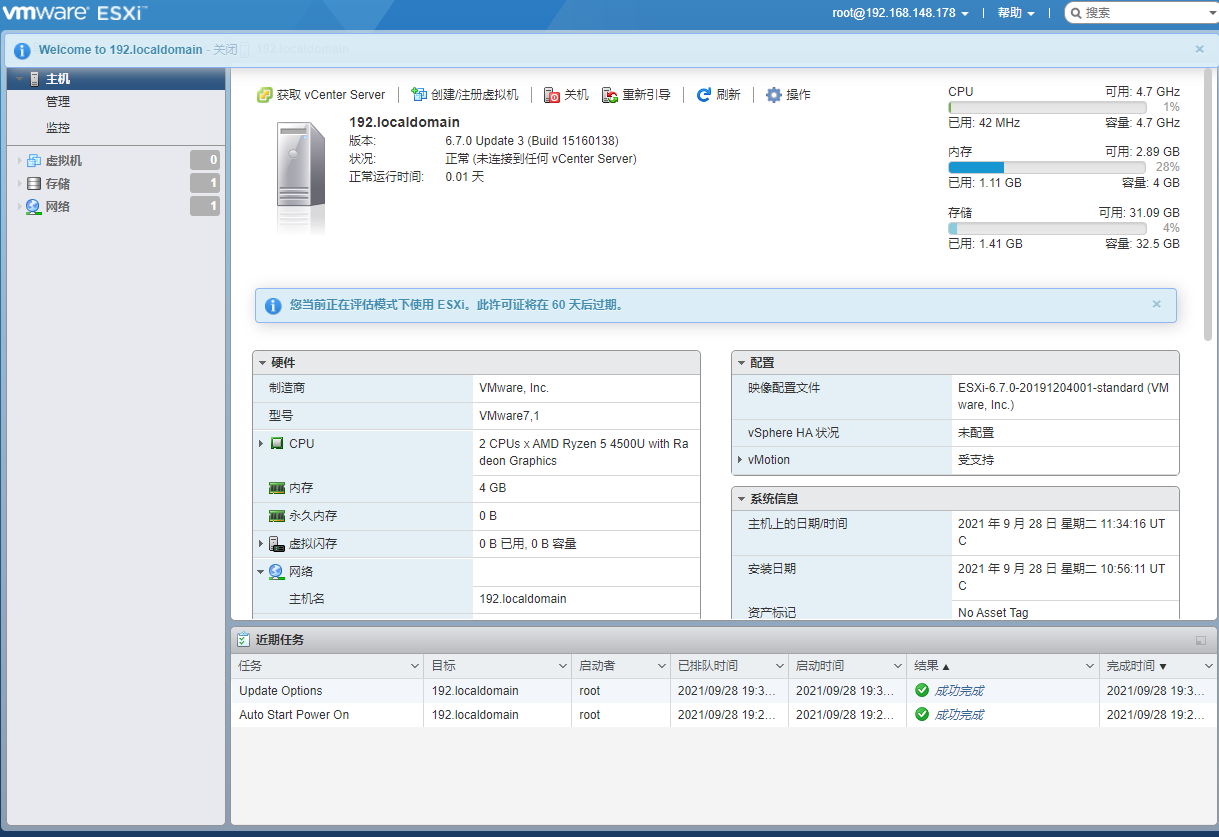Screen dimensions: 1219x837
Task: Click the blue refresh (刷新) icon
Action: pos(704,95)
